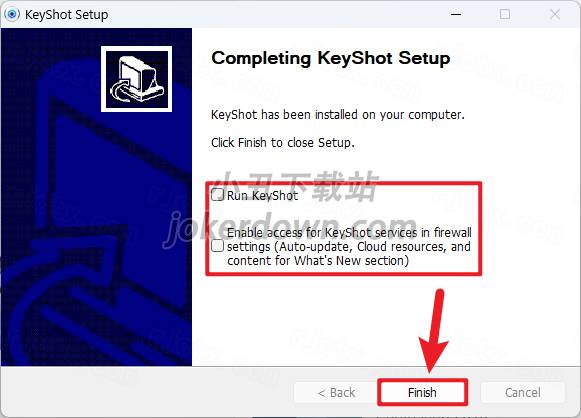Tick the Run KeyShot checkbox
Screen dimensions: 581x418
pyautogui.click(x=218, y=195)
